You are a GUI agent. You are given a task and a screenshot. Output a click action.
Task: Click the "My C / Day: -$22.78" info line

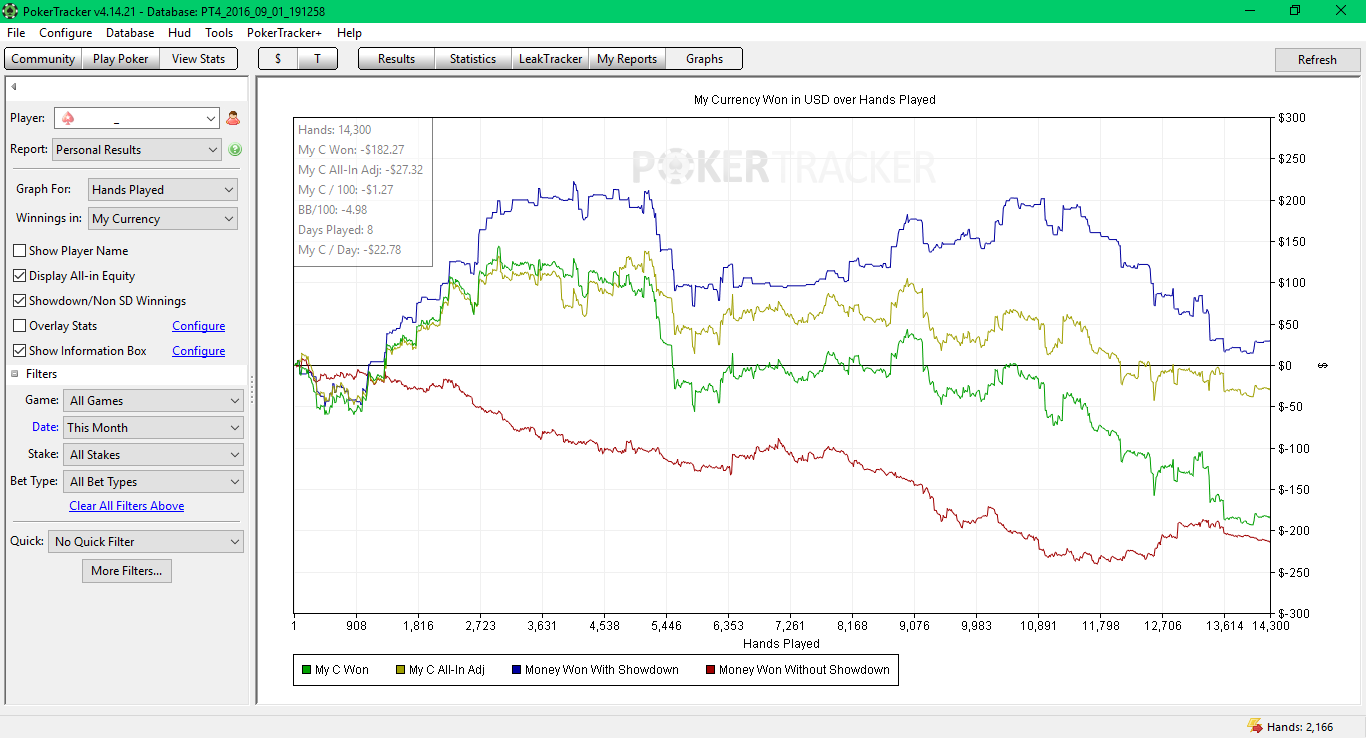[x=350, y=250]
